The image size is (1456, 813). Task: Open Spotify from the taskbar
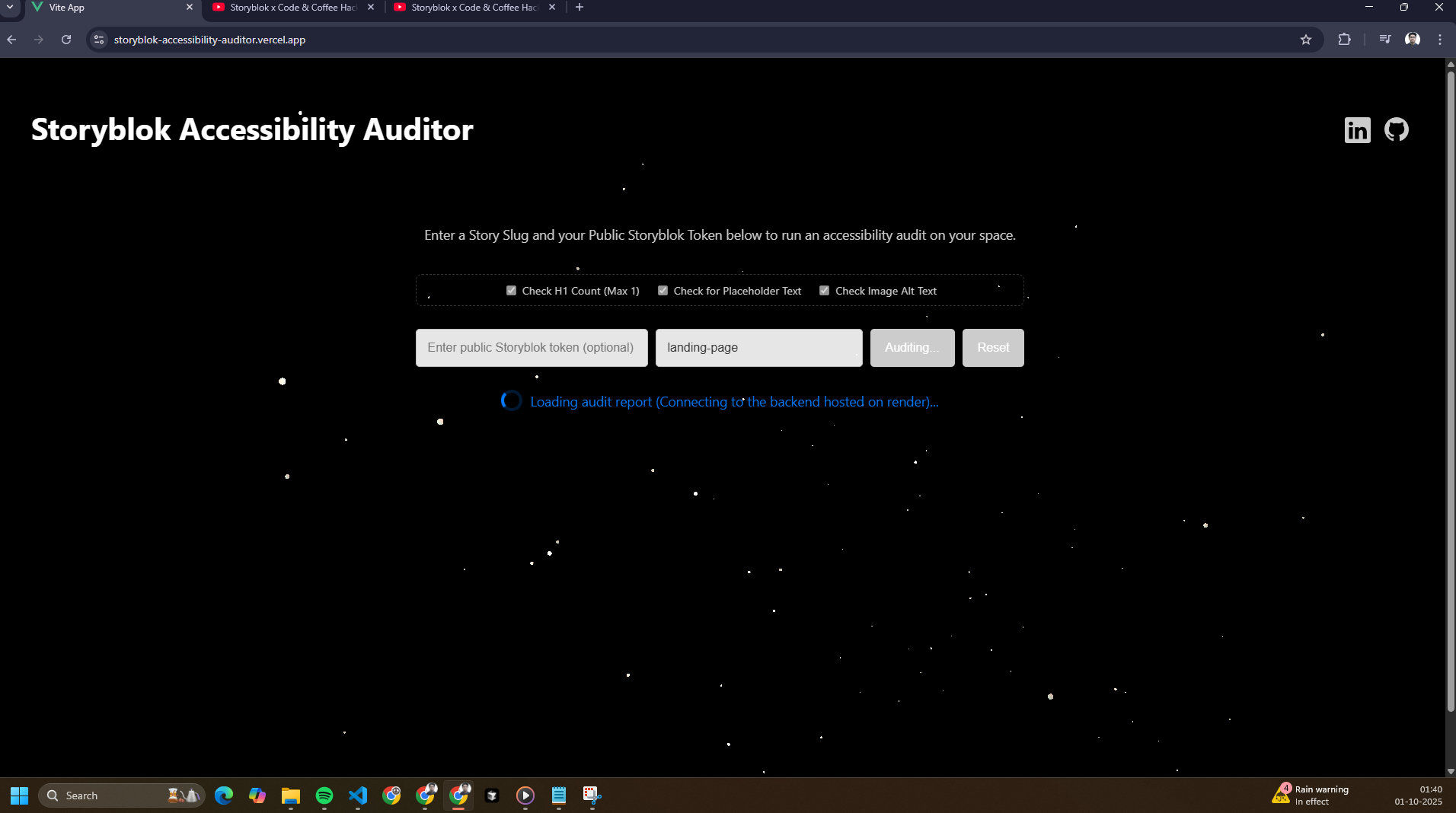click(324, 795)
